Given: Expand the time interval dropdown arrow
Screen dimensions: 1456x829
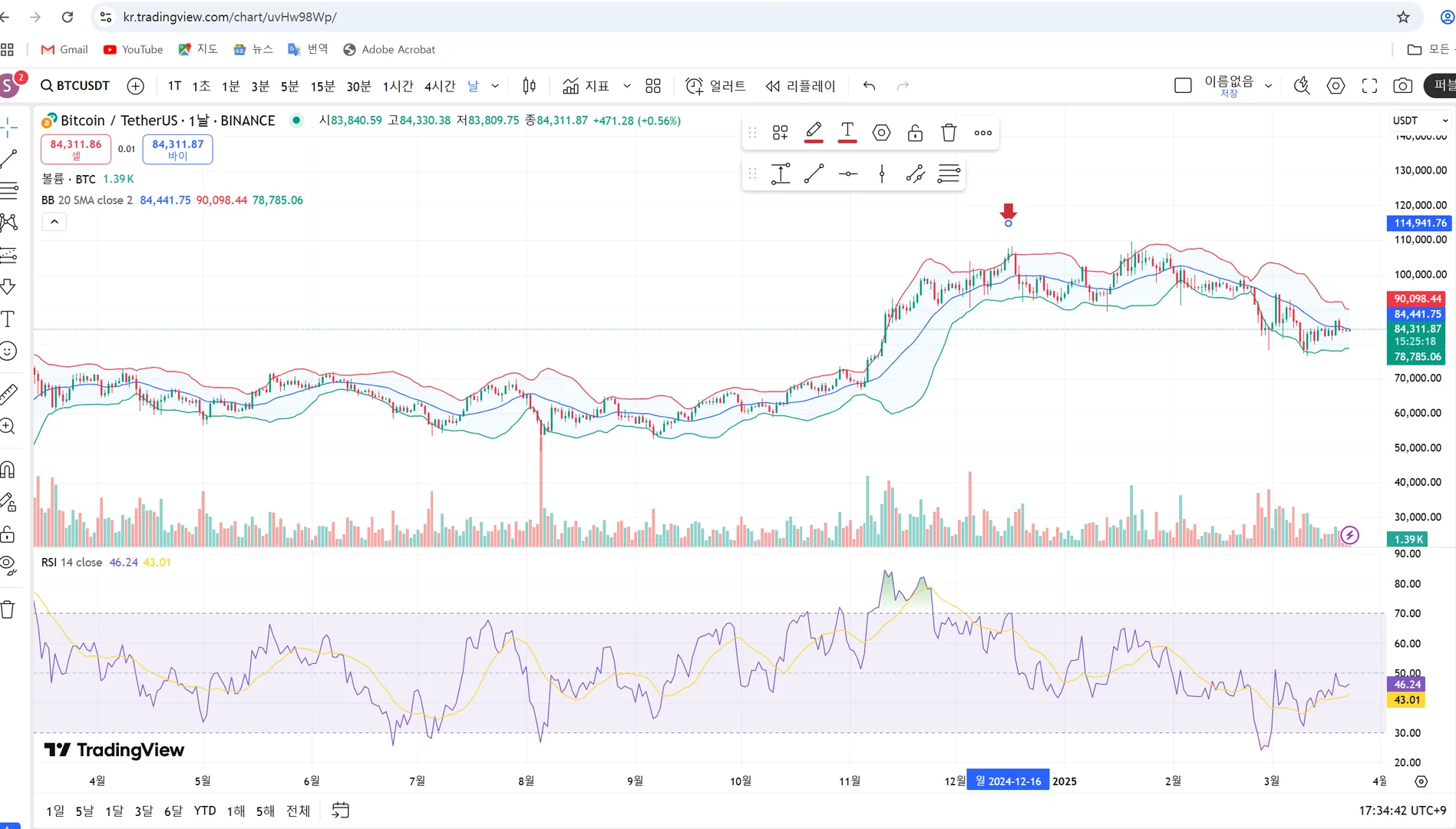Looking at the screenshot, I should (x=495, y=86).
